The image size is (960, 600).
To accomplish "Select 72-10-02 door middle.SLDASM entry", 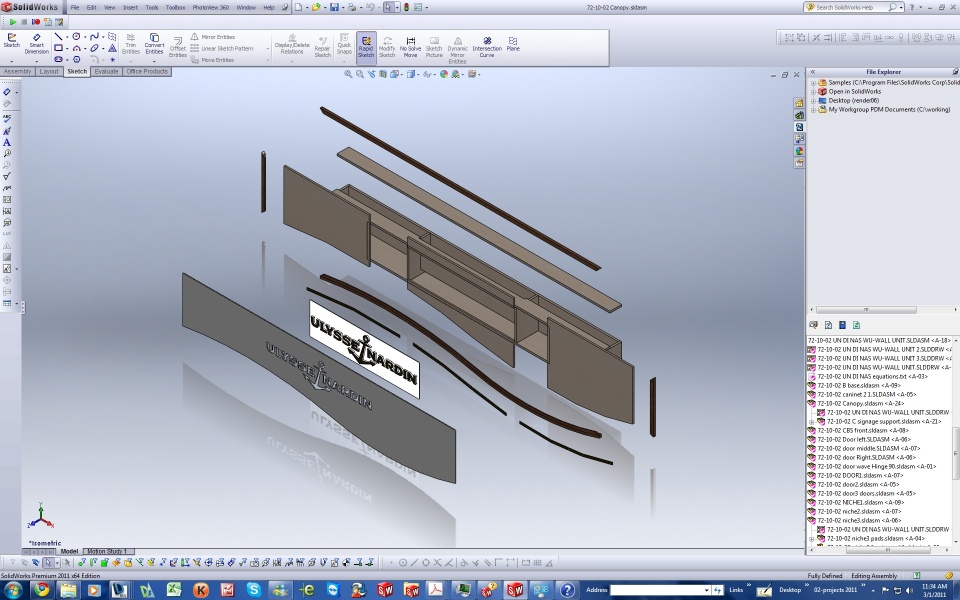I will (x=865, y=448).
